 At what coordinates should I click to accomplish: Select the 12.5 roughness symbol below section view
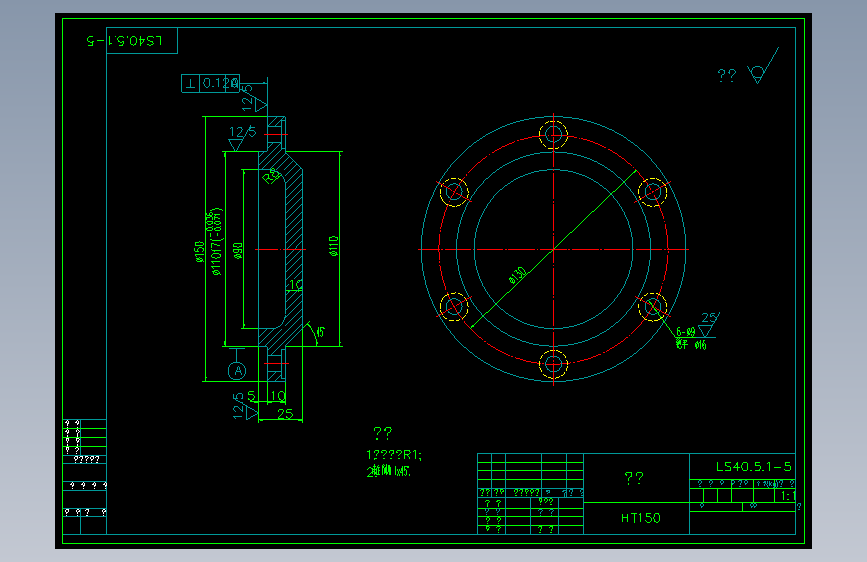pos(244,406)
